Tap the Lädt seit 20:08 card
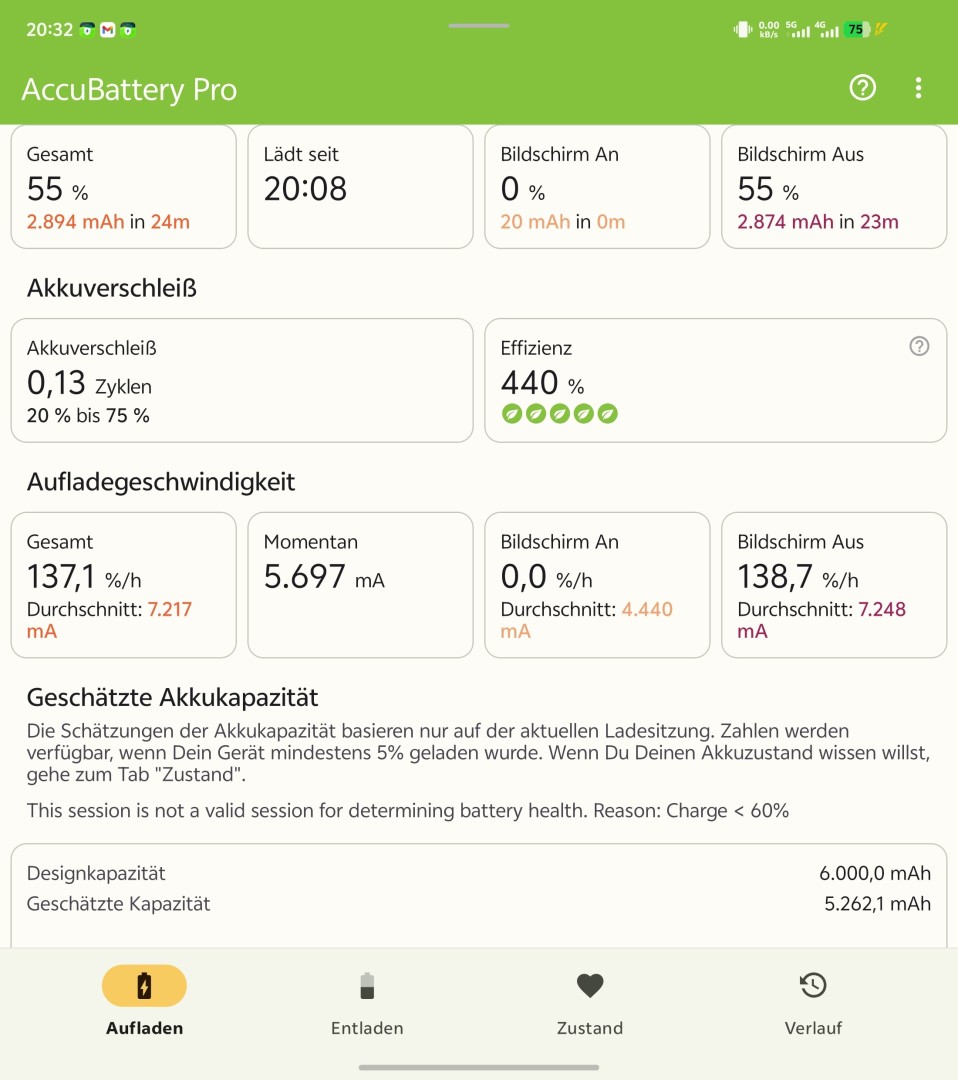The image size is (958, 1080). point(360,187)
